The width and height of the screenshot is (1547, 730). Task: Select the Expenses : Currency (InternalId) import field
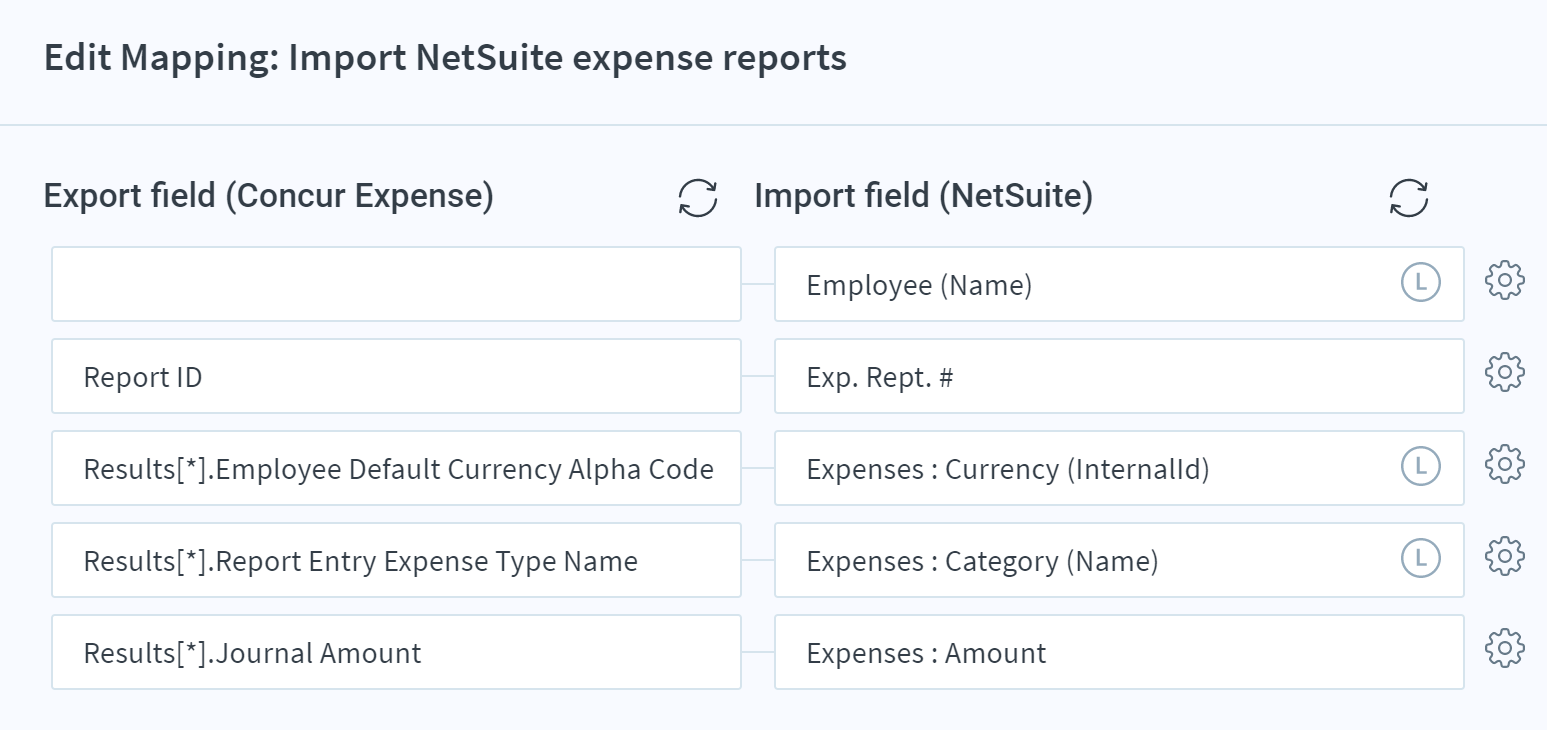(1119, 468)
